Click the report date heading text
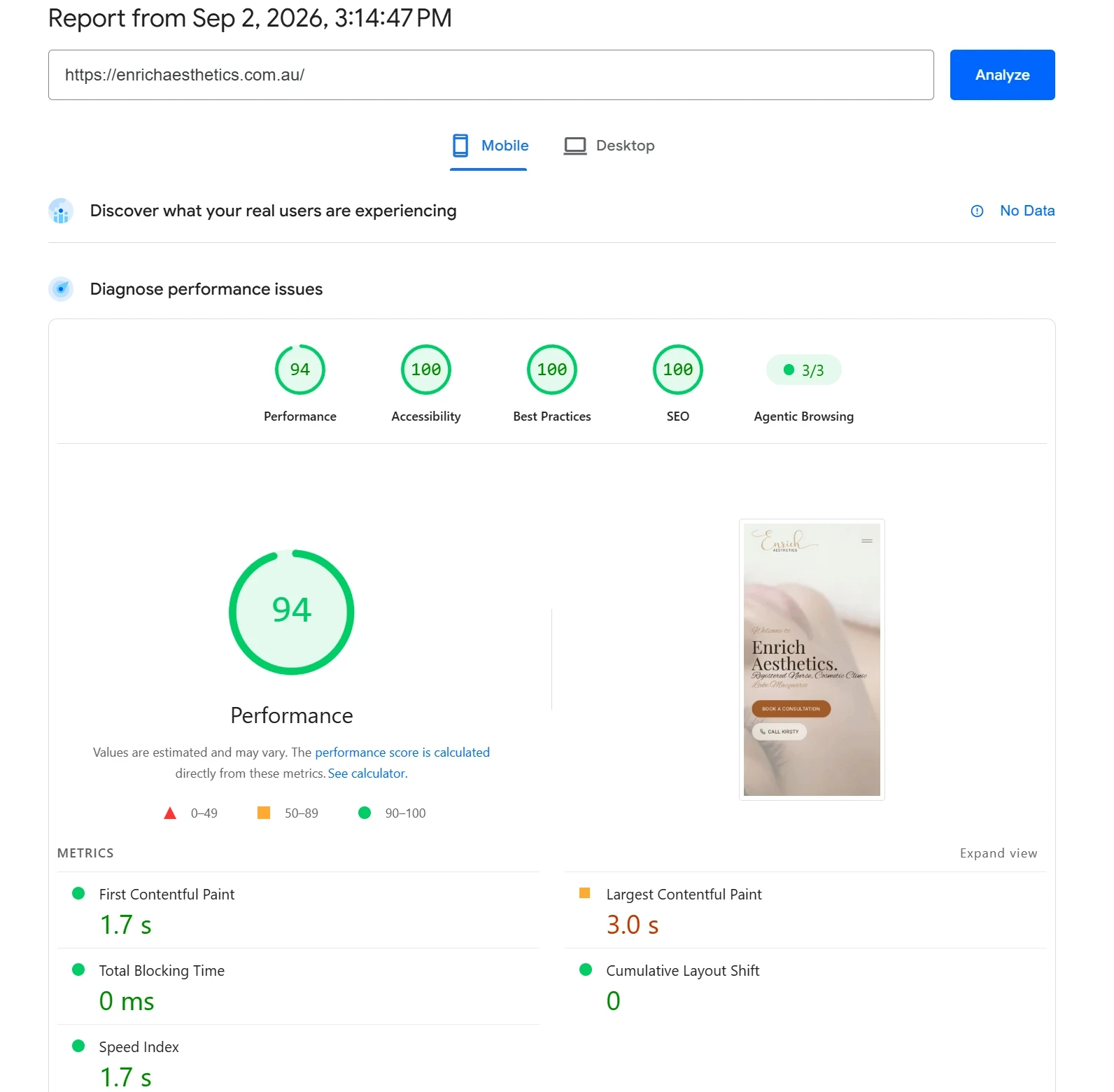Screen dimensions: 1114x1092 click(250, 18)
